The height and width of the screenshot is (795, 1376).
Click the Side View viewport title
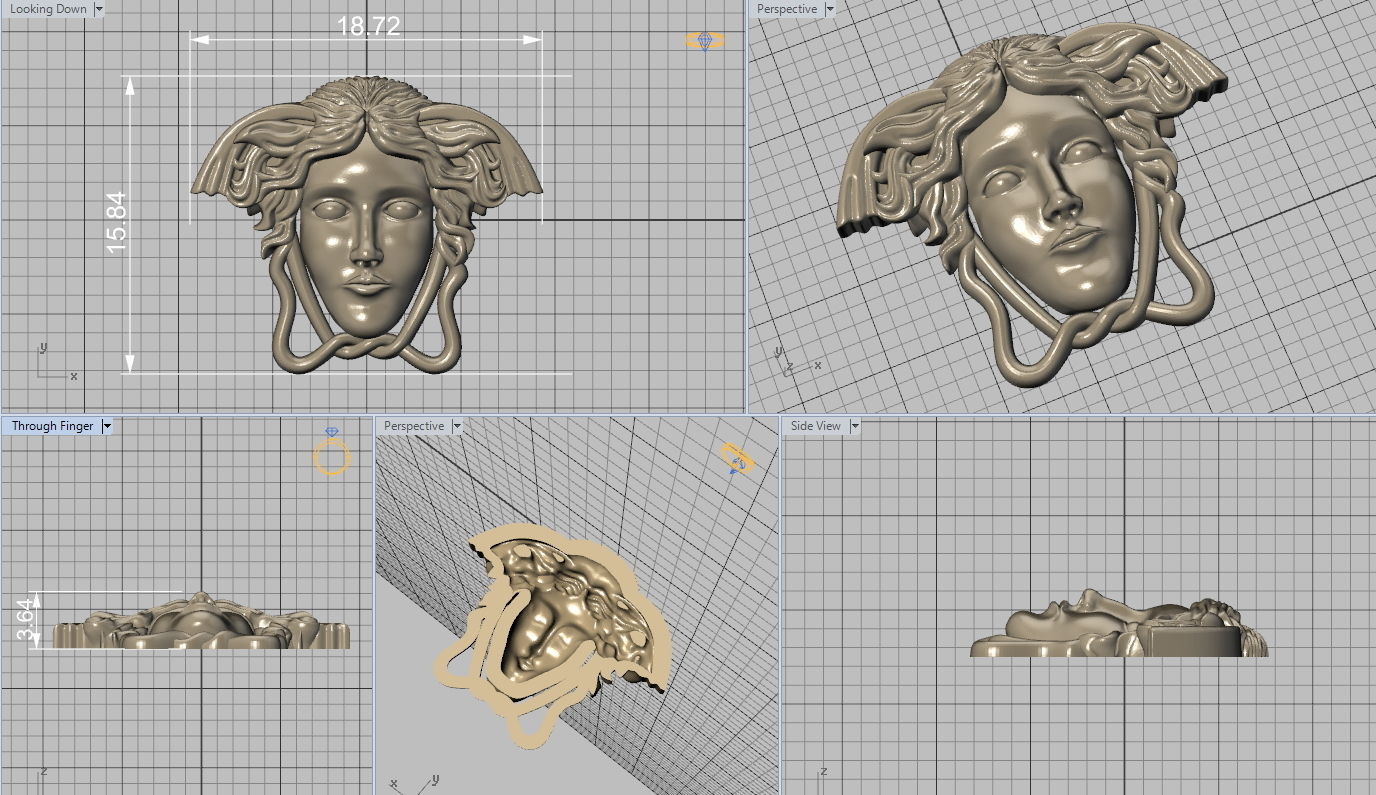[x=816, y=426]
